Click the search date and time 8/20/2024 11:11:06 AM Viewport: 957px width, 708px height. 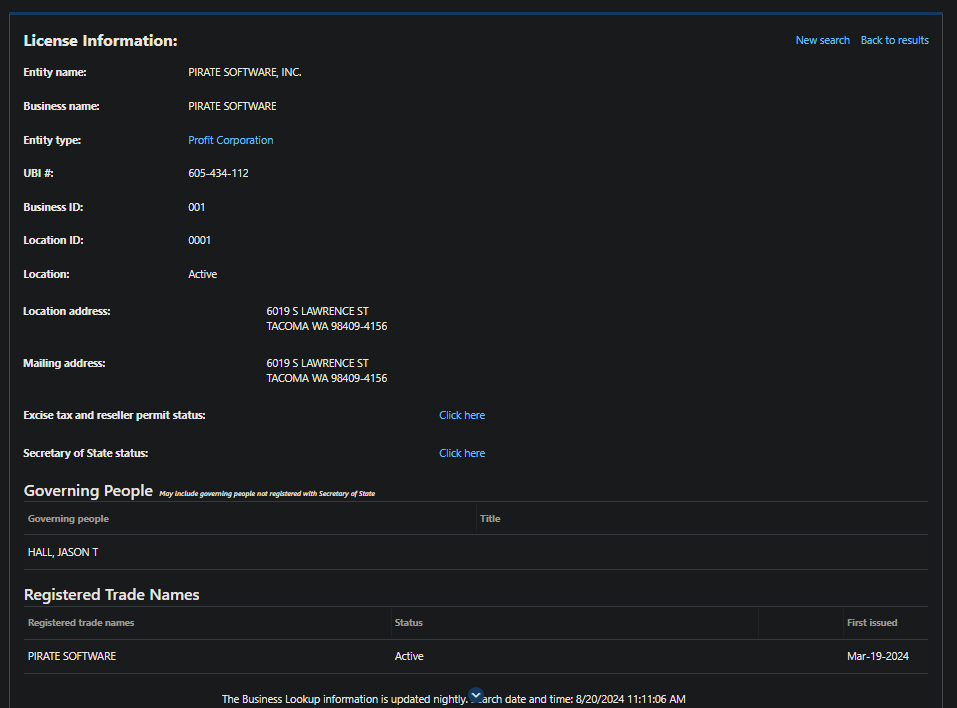630,699
